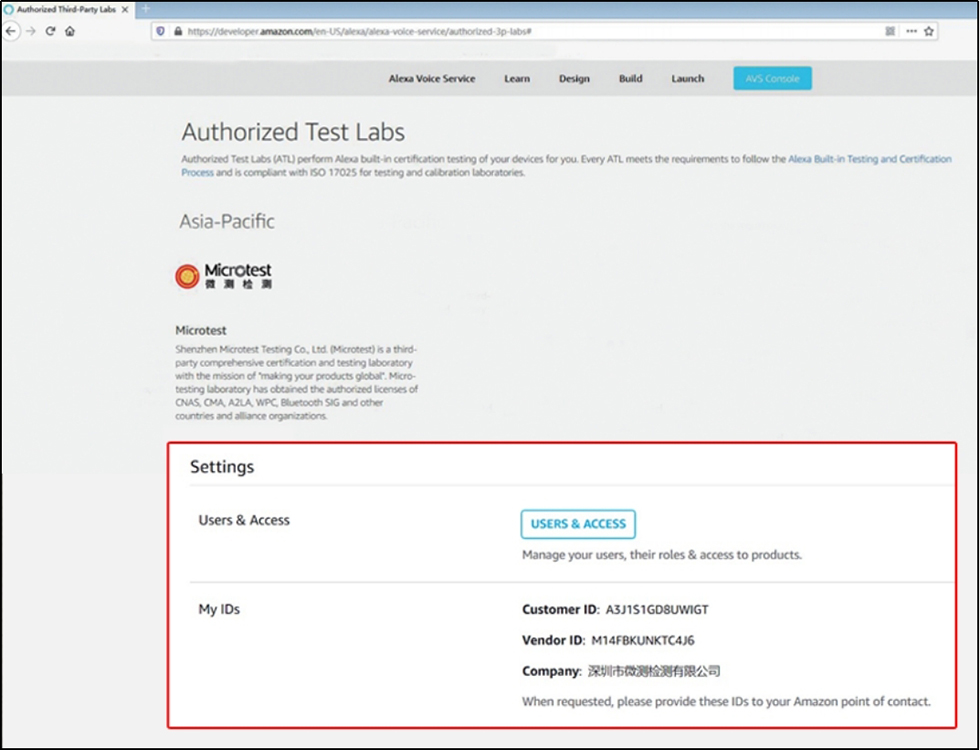Click the My IDs row label

(219, 609)
